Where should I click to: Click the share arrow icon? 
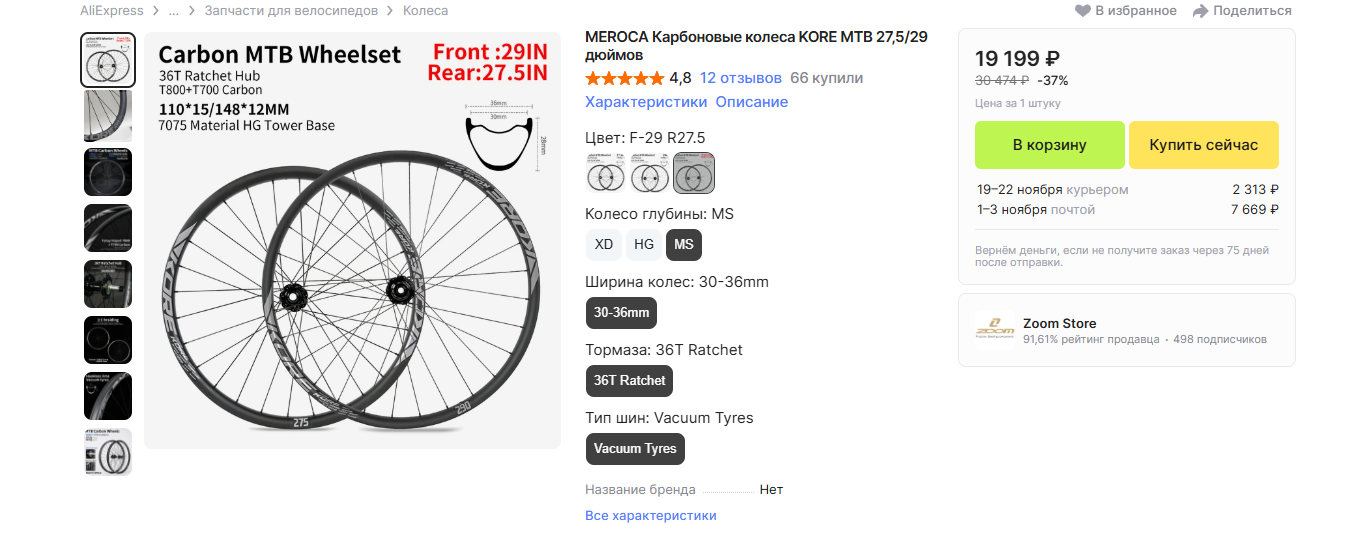tap(1199, 11)
